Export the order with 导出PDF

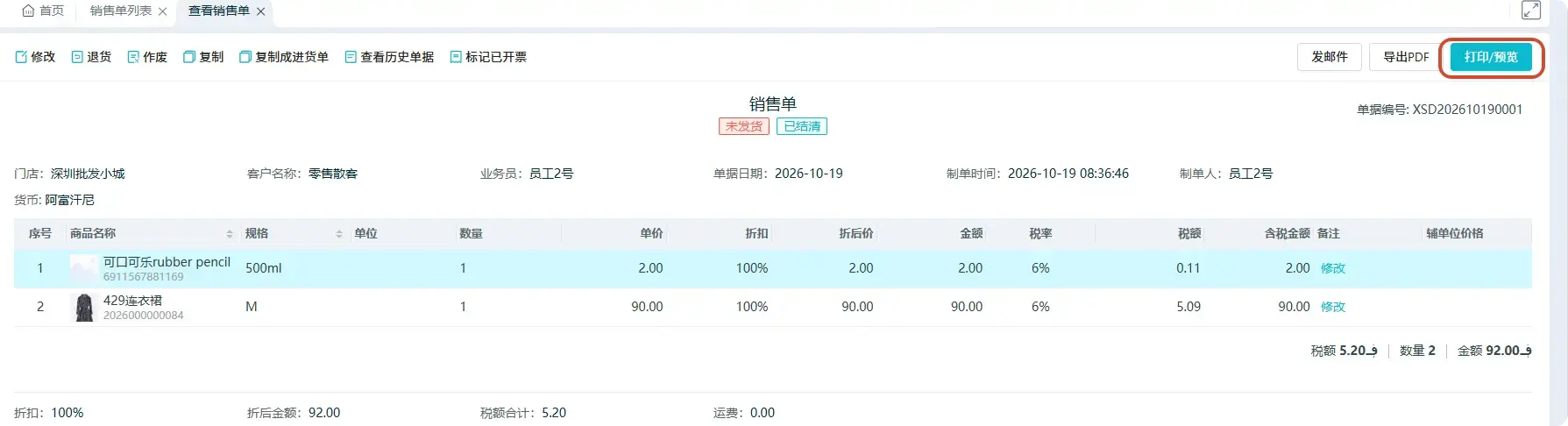(1406, 57)
